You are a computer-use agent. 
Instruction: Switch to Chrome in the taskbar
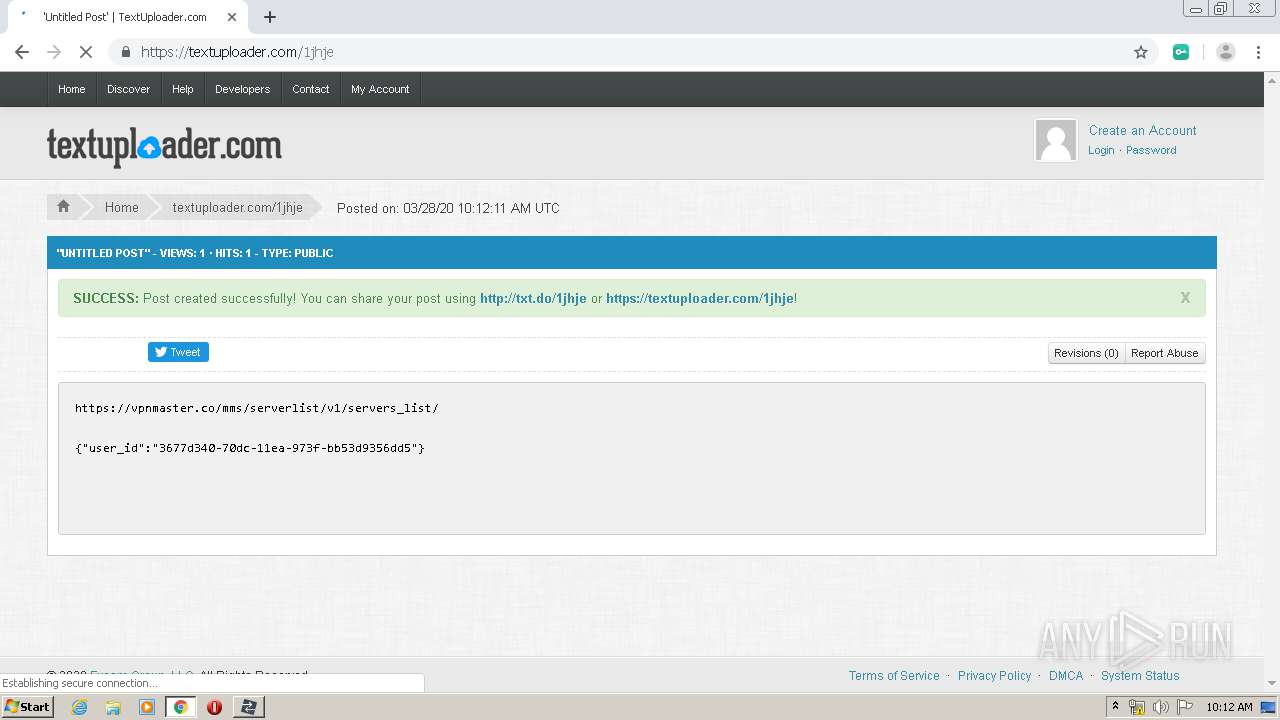click(181, 707)
